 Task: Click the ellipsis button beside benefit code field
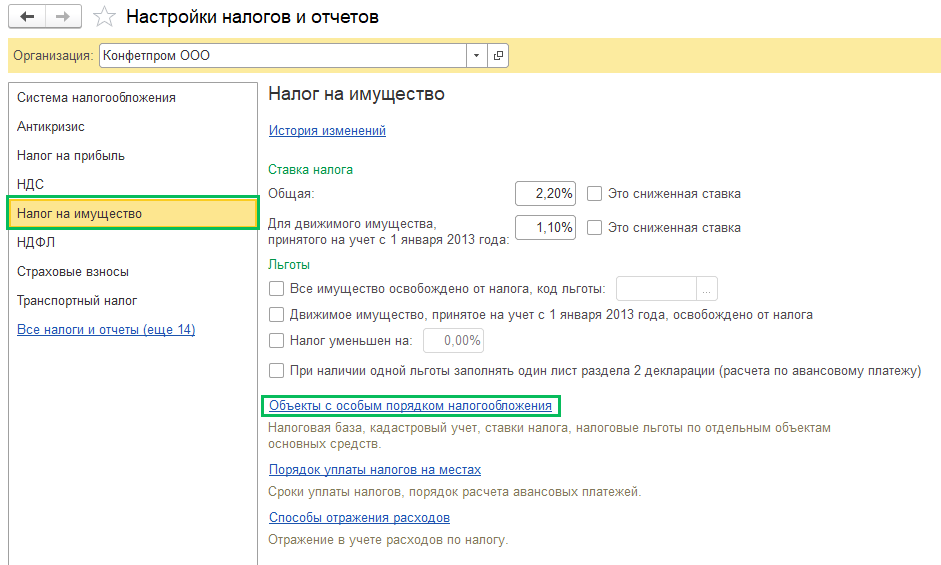[x=707, y=289]
